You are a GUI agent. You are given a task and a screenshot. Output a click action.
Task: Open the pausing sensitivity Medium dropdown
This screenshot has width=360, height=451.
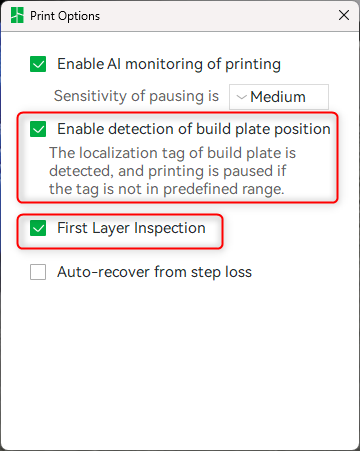pyautogui.click(x=279, y=97)
